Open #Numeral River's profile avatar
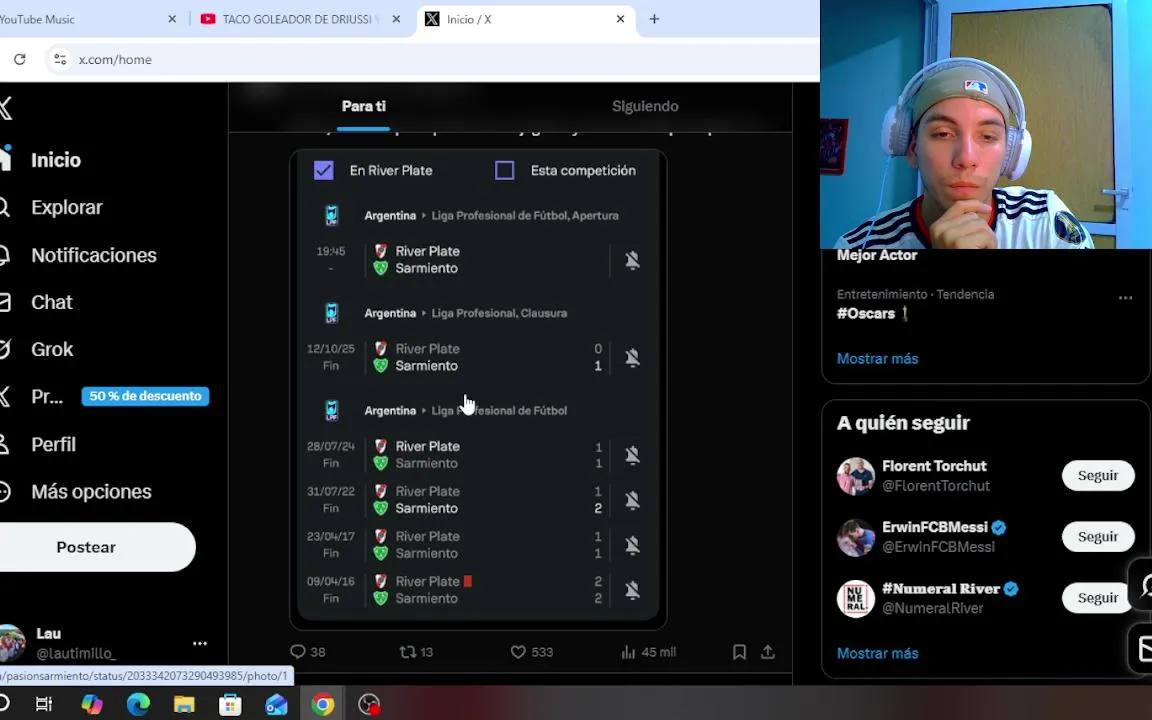 pos(855,598)
